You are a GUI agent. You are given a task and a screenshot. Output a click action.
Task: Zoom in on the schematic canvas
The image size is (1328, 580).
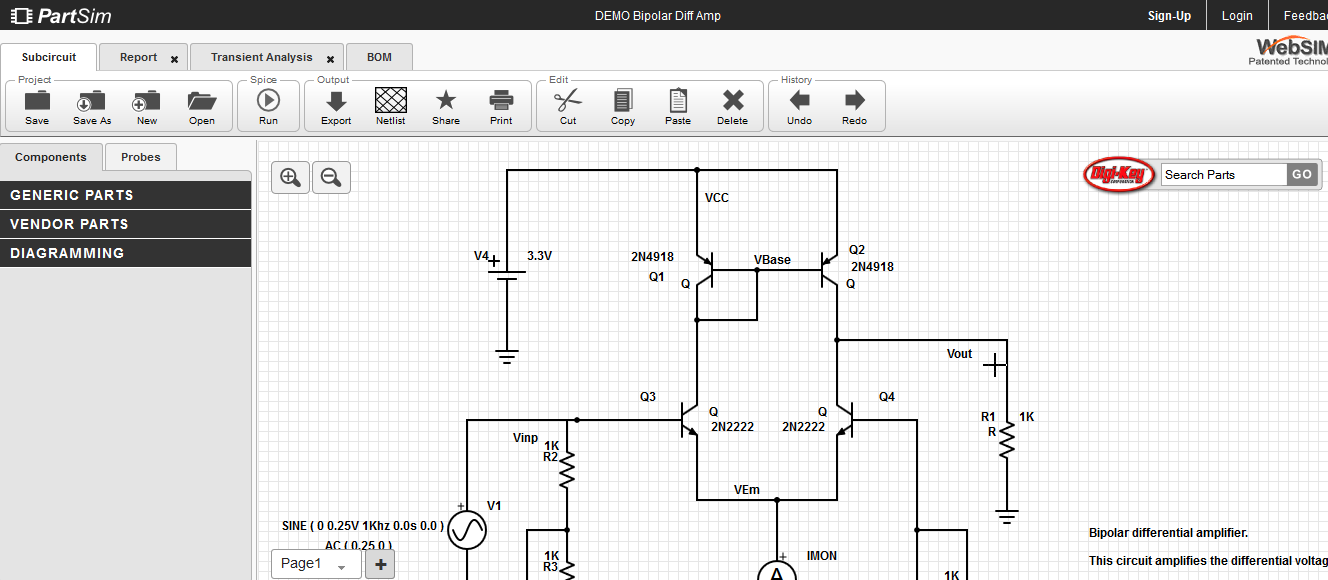(x=290, y=177)
